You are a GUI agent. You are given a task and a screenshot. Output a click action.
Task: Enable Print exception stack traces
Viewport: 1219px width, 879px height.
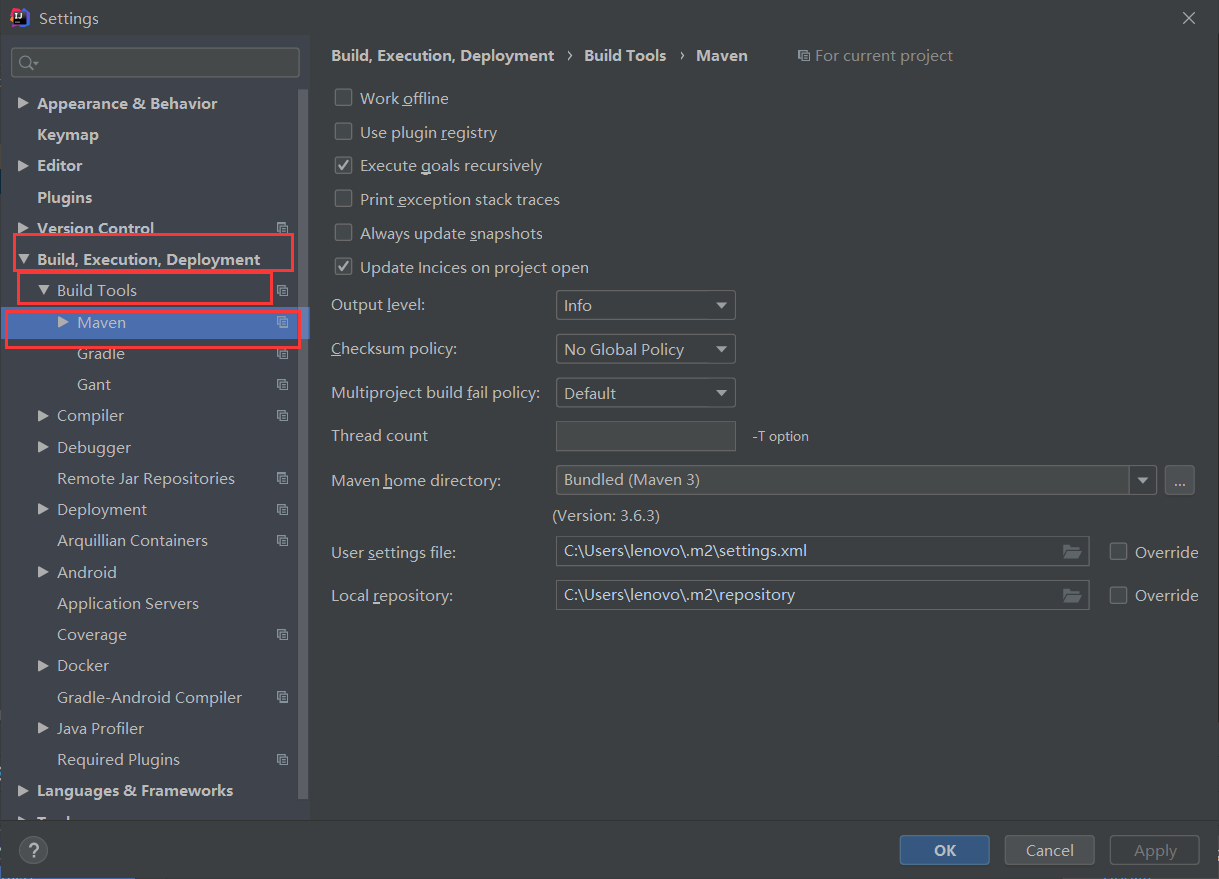(x=343, y=199)
